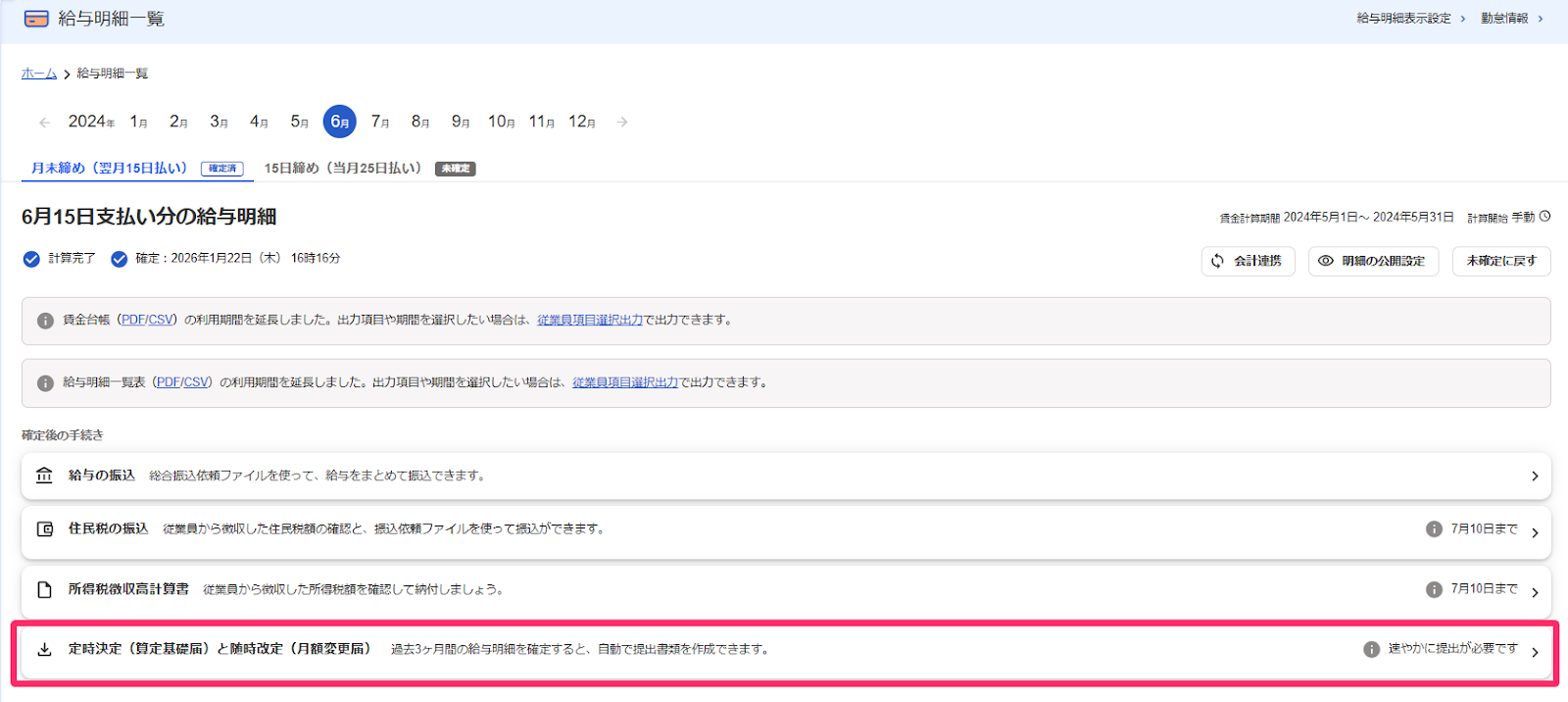The height and width of the screenshot is (702, 1568).
Task: Select 3月 in month selector
Action: (x=219, y=122)
